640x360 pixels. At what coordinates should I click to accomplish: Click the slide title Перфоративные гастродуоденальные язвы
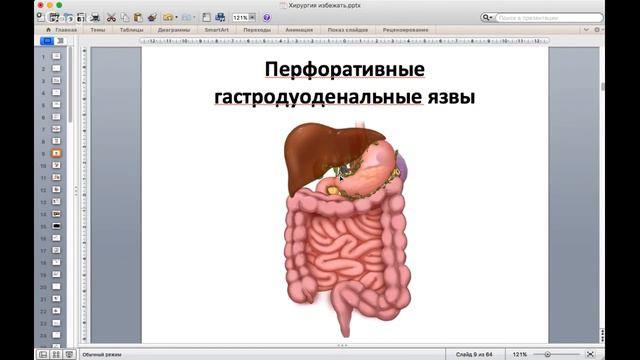pos(344,83)
